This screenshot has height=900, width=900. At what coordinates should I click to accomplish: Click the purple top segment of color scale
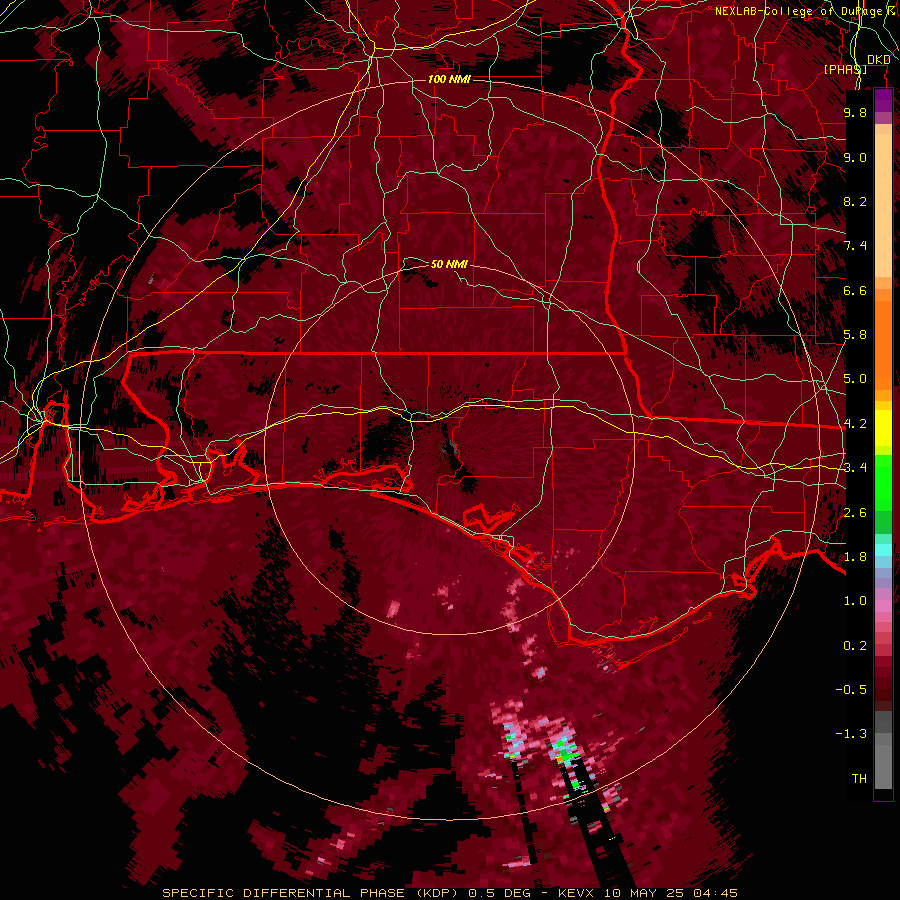(x=883, y=100)
